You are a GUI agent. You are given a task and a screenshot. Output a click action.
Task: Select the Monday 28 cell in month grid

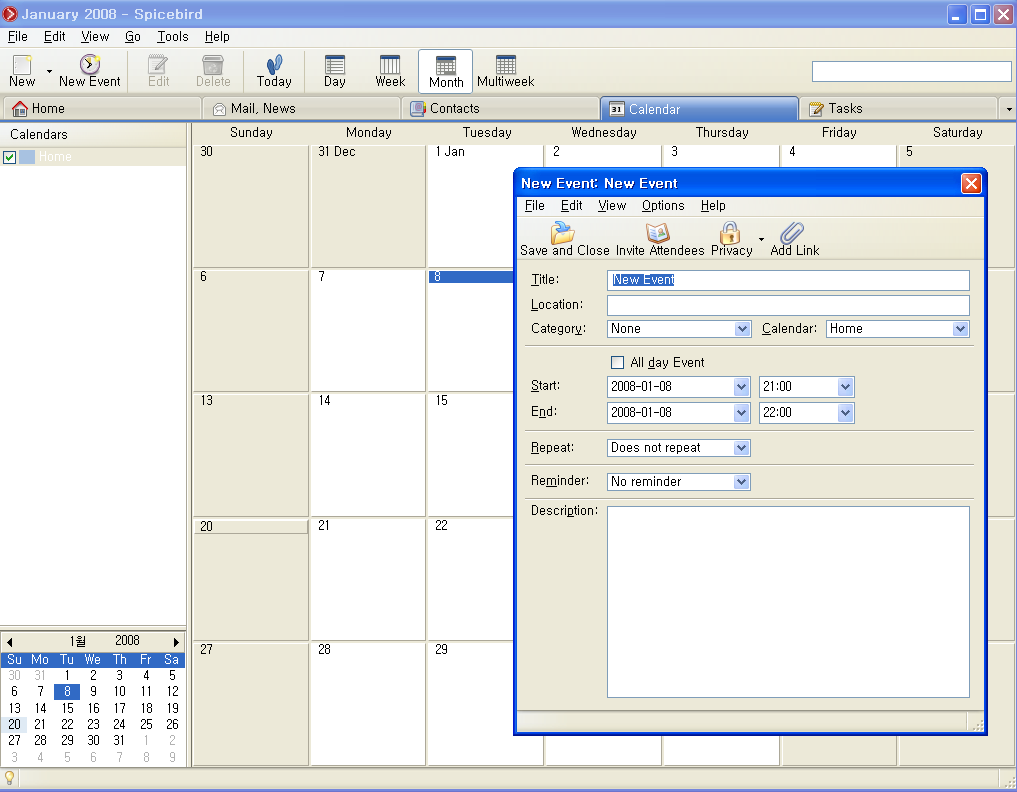[x=368, y=704]
